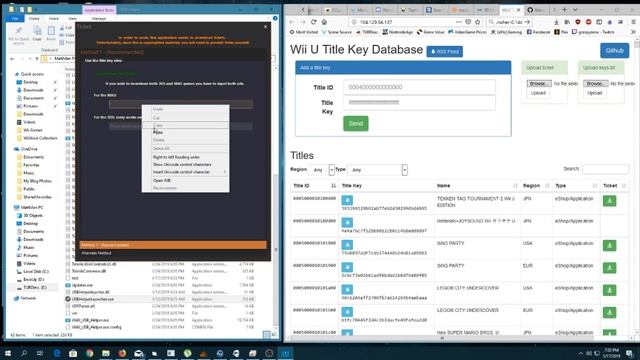Go up one folder in Explorer
The width and height of the screenshot is (640, 360).
(37, 59)
